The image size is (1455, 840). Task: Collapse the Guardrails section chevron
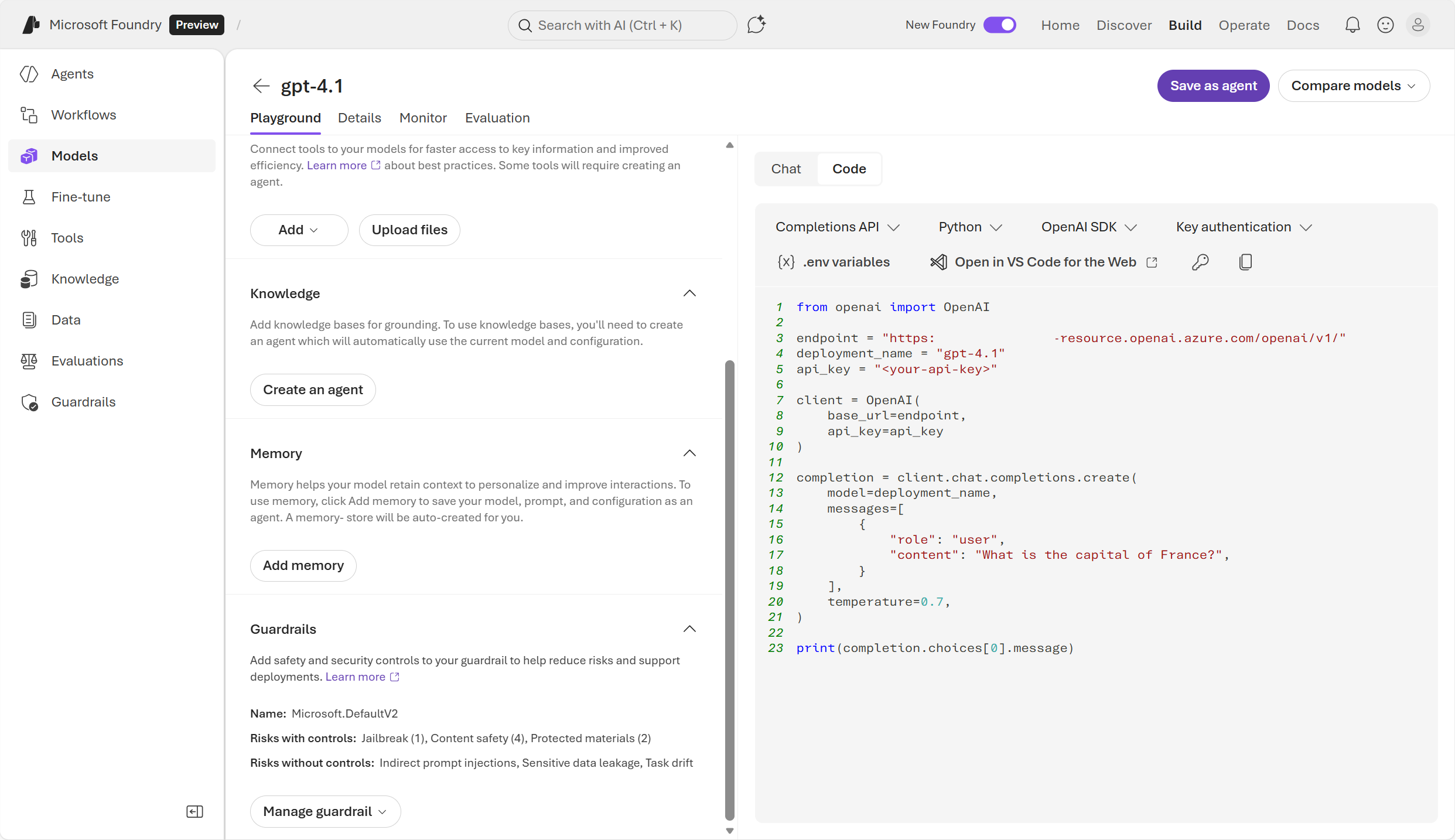pos(689,629)
